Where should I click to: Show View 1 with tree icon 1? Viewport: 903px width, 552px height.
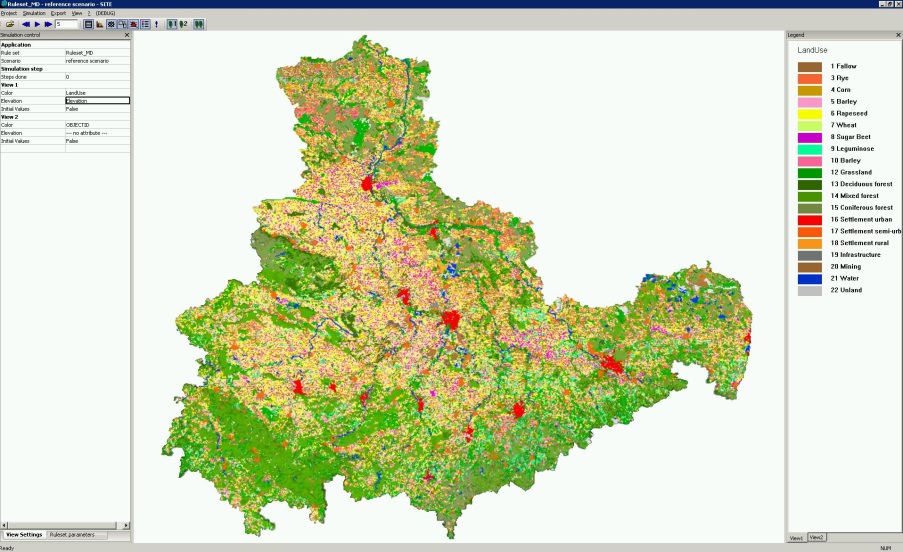click(x=172, y=24)
